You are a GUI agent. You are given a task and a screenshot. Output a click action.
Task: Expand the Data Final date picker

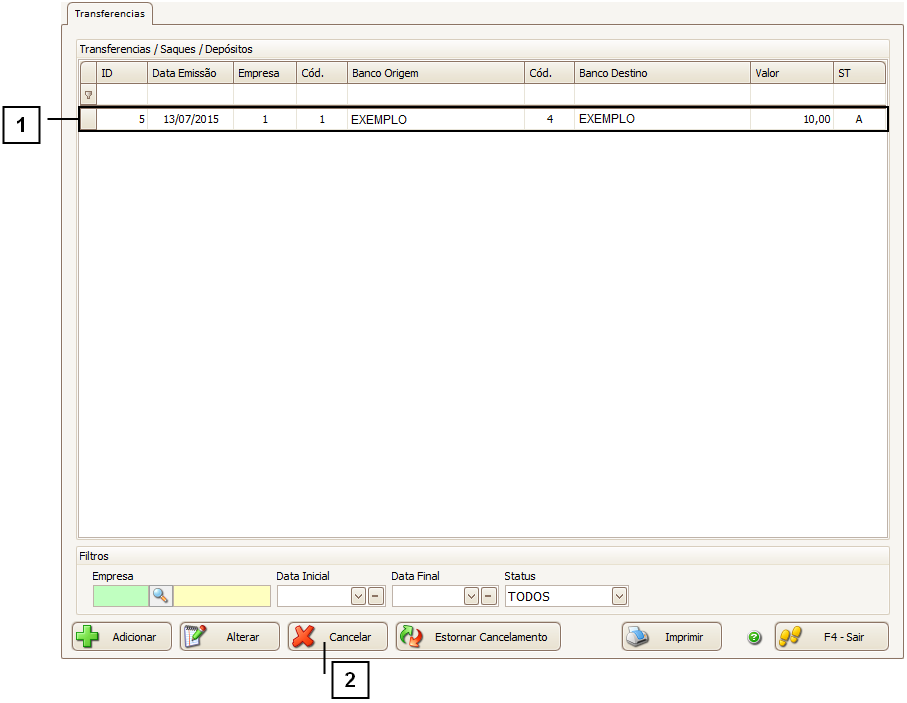tap(472, 596)
